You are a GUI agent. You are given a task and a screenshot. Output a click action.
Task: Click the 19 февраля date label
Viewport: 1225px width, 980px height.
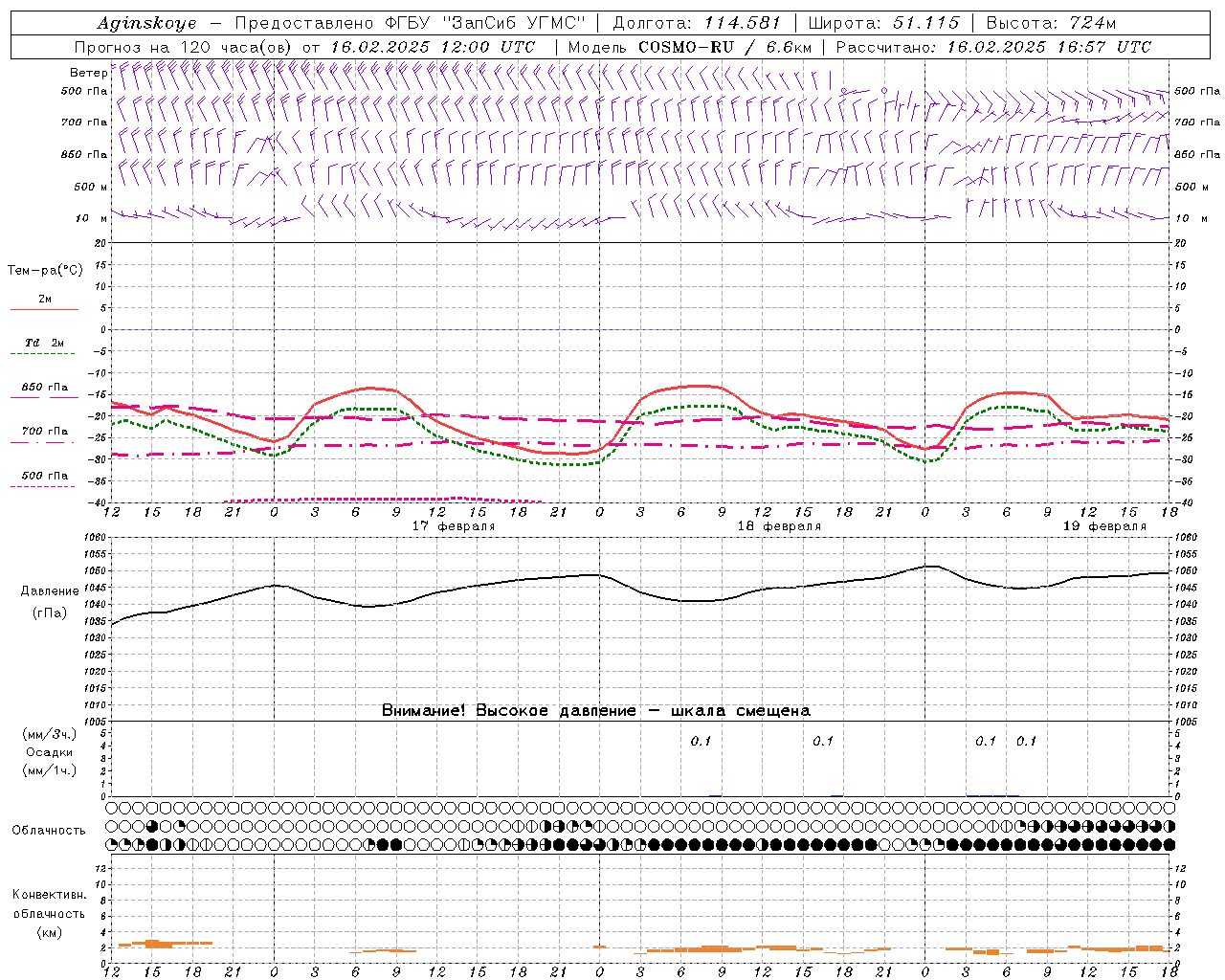[x=1104, y=526]
